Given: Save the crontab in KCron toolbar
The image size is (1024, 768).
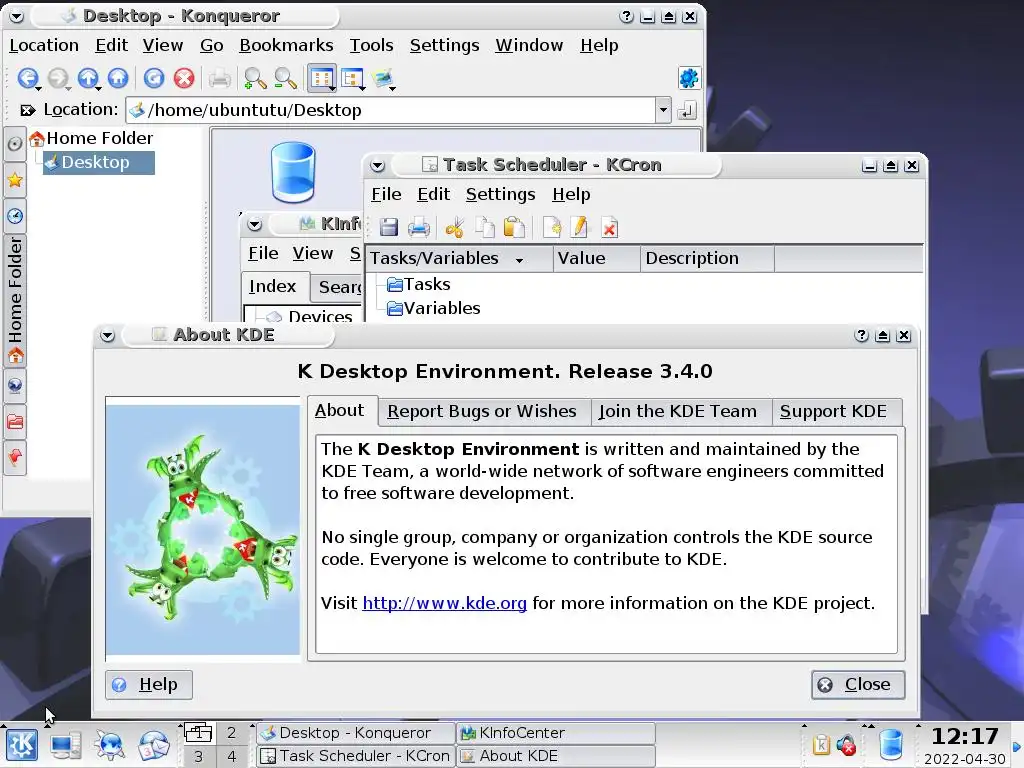Looking at the screenshot, I should coord(389,227).
